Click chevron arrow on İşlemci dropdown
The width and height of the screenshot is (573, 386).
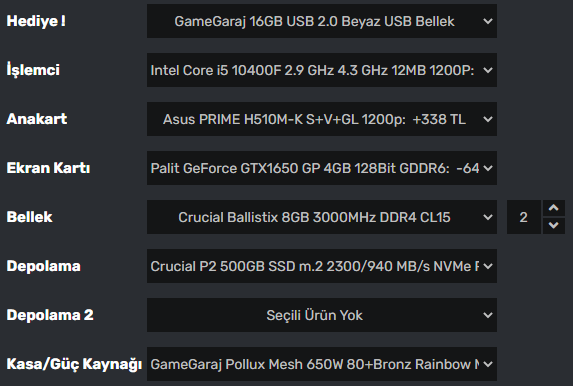487,70
